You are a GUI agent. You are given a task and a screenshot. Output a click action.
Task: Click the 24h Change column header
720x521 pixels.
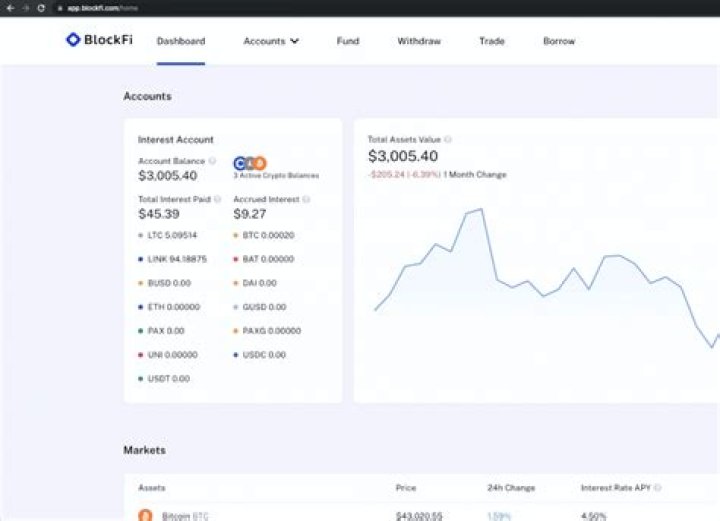(x=511, y=487)
